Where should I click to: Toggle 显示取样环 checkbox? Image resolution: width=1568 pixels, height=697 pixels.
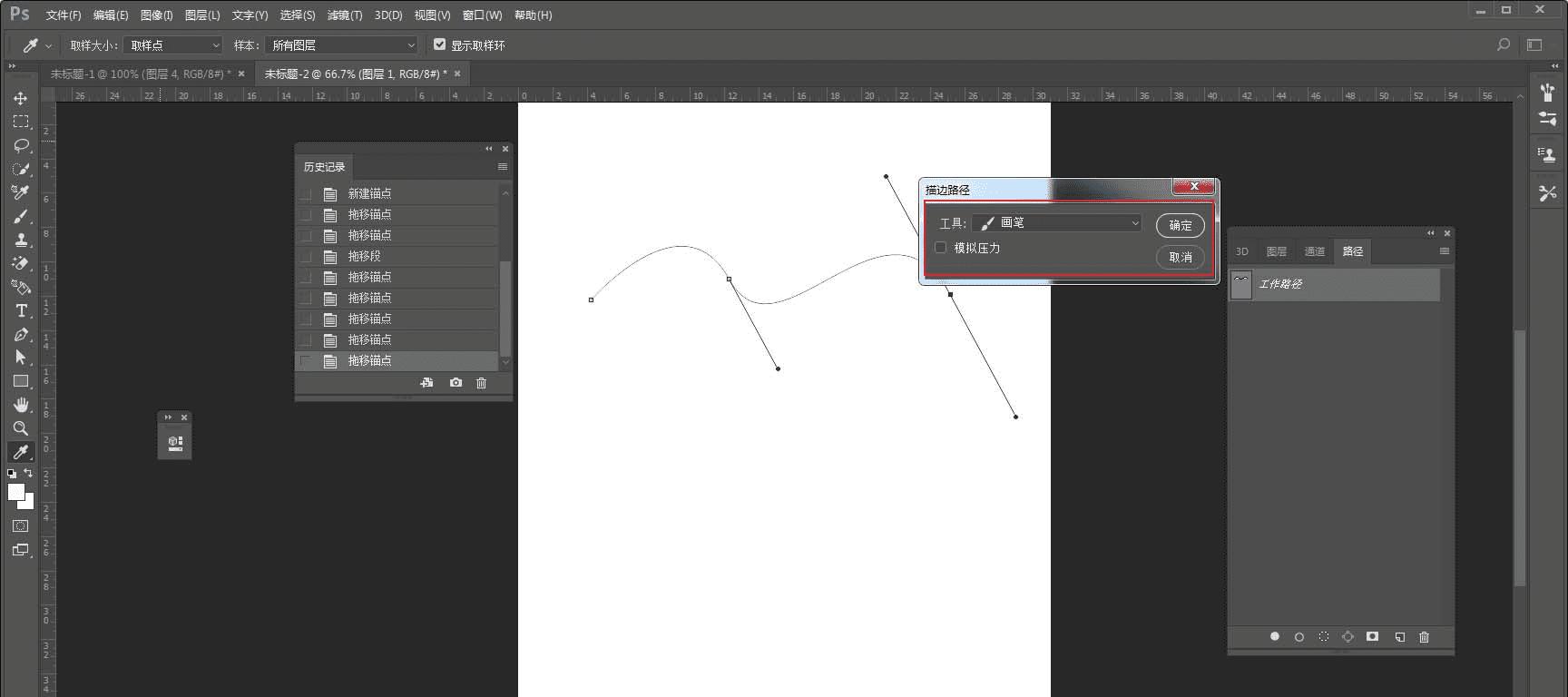[x=440, y=44]
